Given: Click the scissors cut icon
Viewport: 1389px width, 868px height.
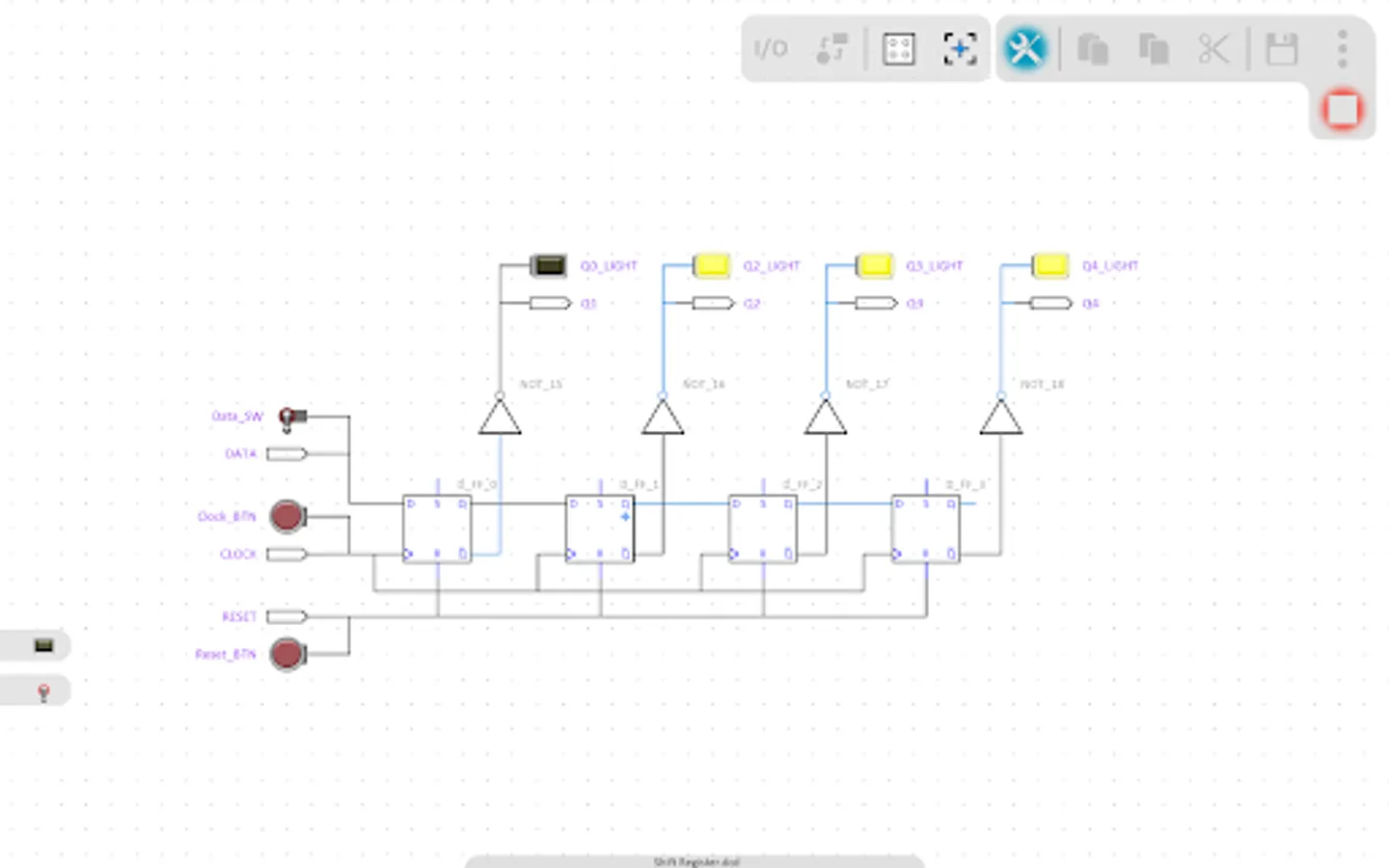Looking at the screenshot, I should 1214,48.
